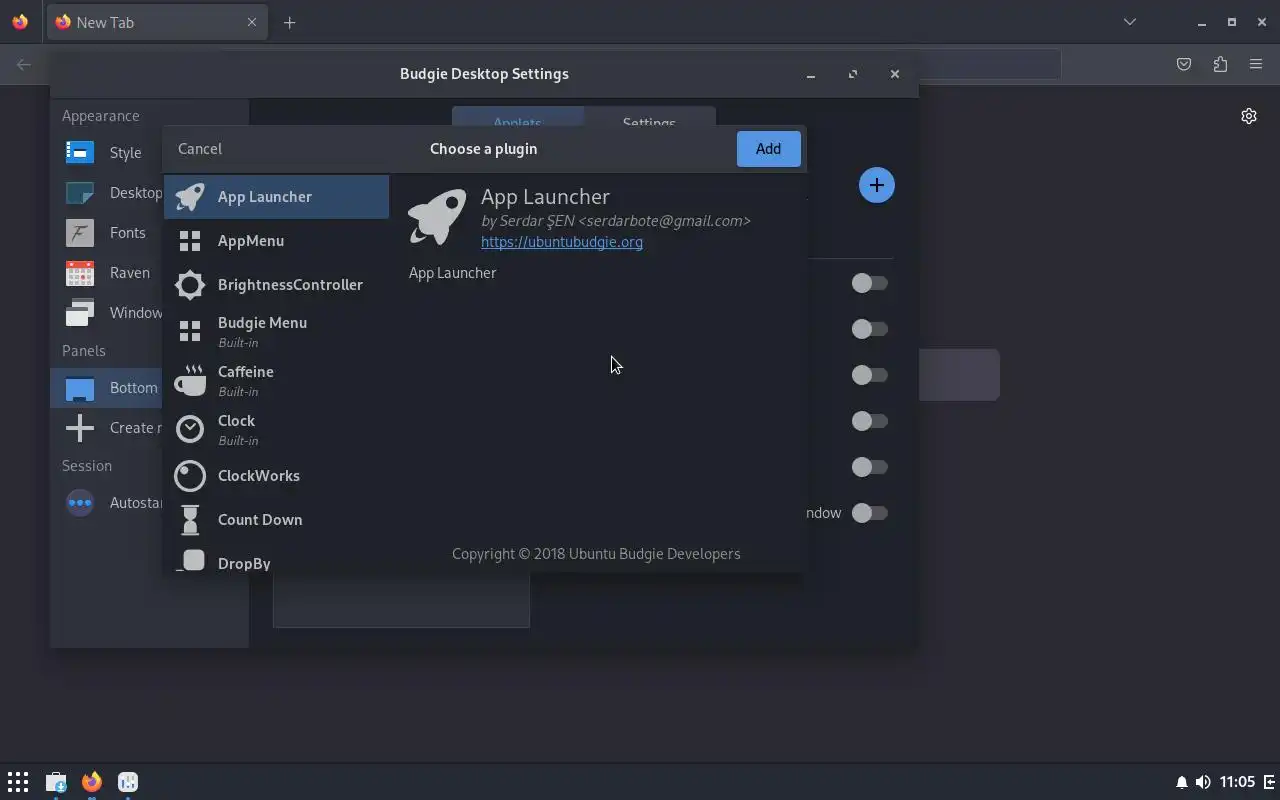The image size is (1280, 800).
Task: Click the session logout icon in tray
Action: coord(1271,782)
